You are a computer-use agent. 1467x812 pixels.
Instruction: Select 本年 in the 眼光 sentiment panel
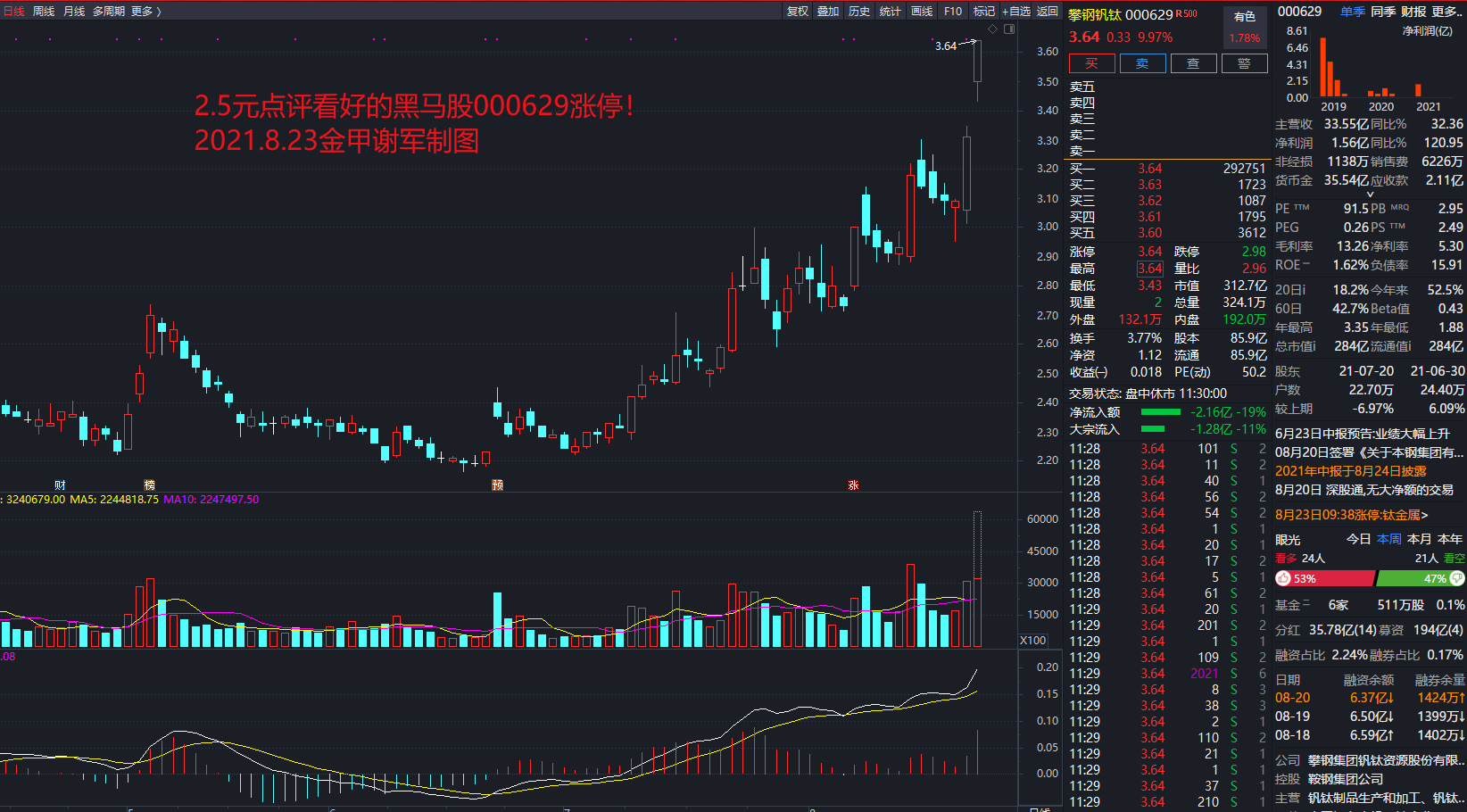coord(1450,539)
